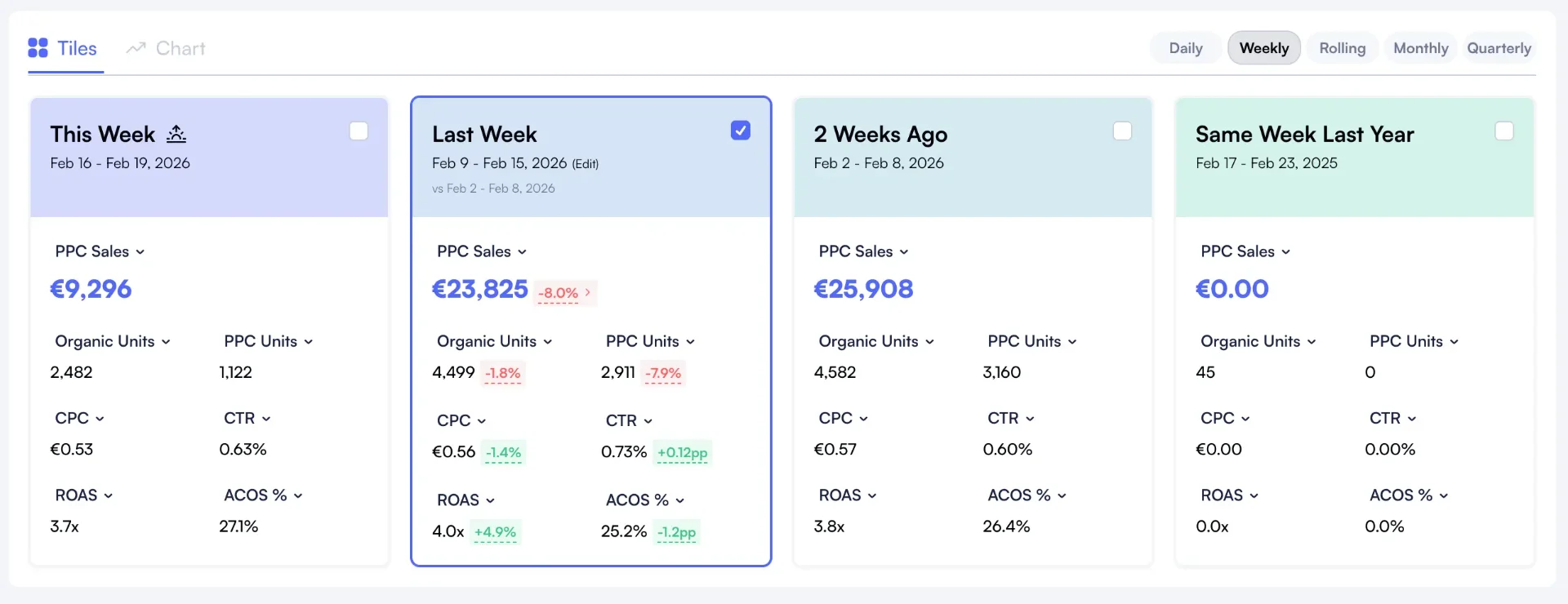Click the -8.0% PPC Sales change badge
This screenshot has width=1568, height=604.
[x=565, y=293]
